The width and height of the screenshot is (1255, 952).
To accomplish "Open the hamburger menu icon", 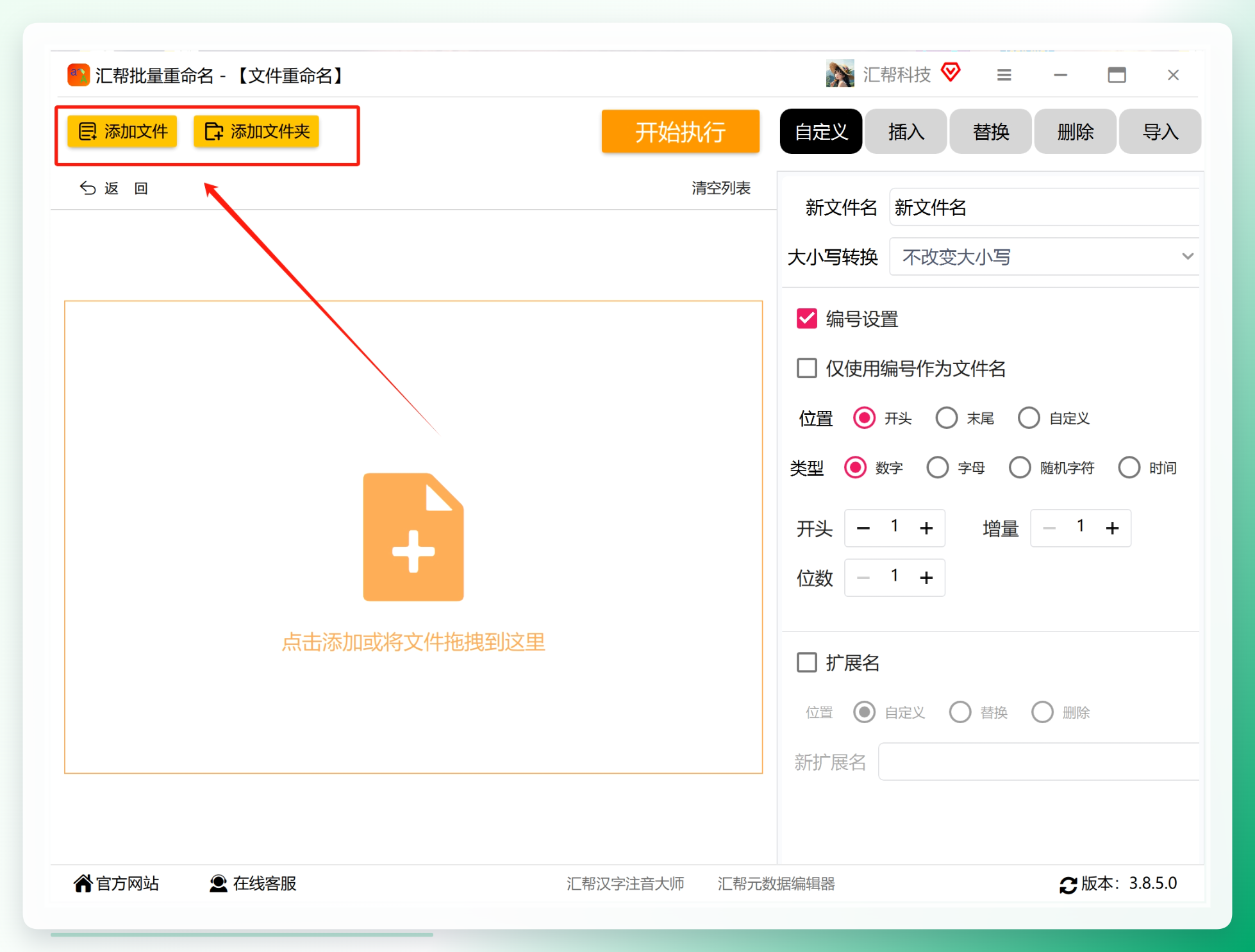I will pos(1004,75).
